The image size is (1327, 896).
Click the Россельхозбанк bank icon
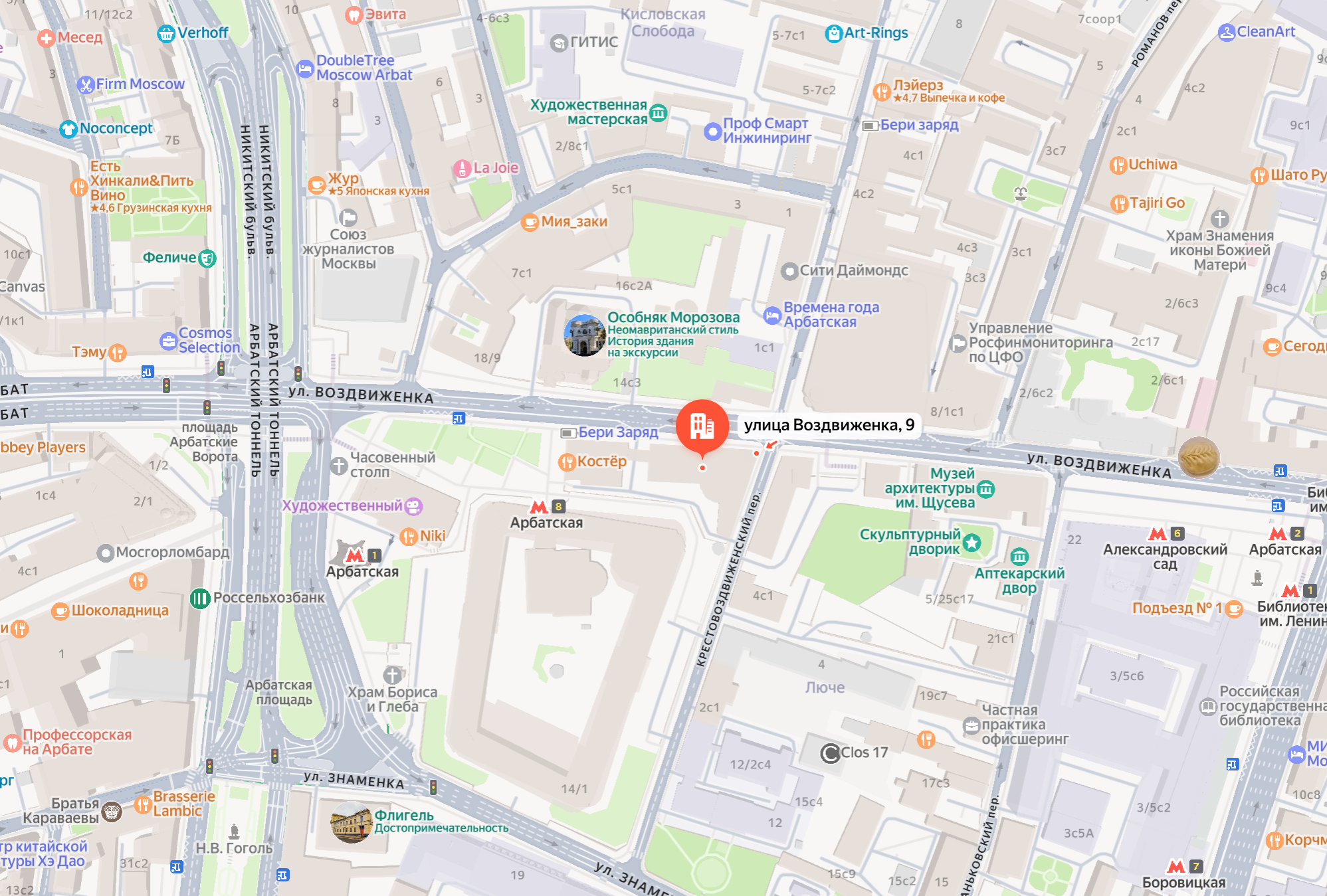(x=200, y=598)
